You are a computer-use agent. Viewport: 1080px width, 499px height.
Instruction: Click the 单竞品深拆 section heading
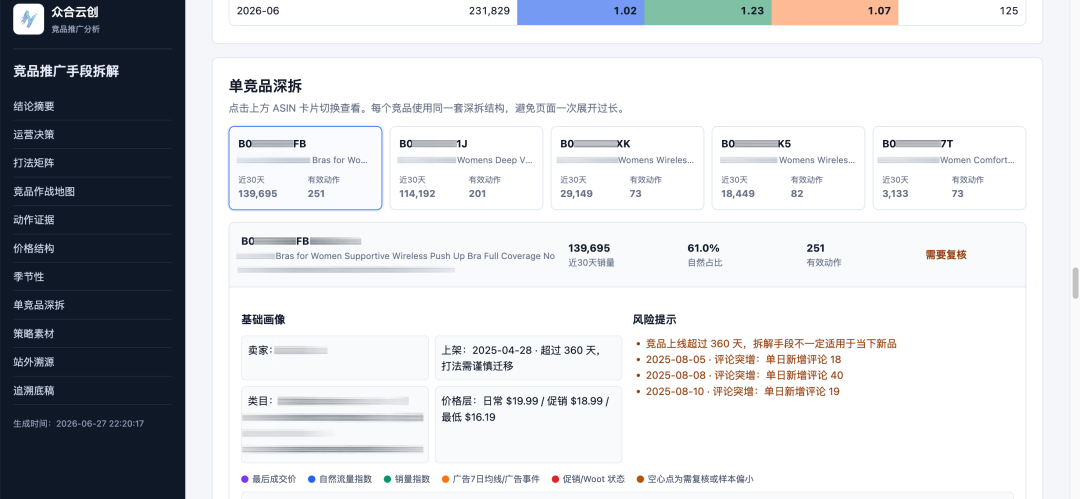click(265, 86)
